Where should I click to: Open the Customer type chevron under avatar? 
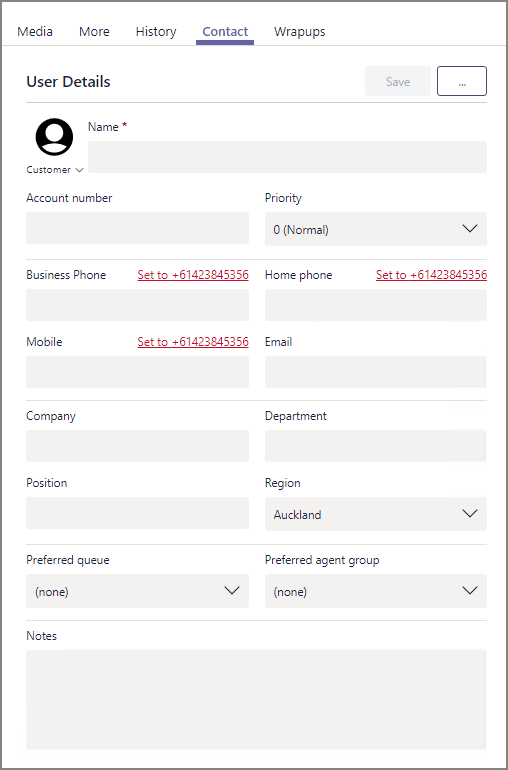click(x=80, y=170)
